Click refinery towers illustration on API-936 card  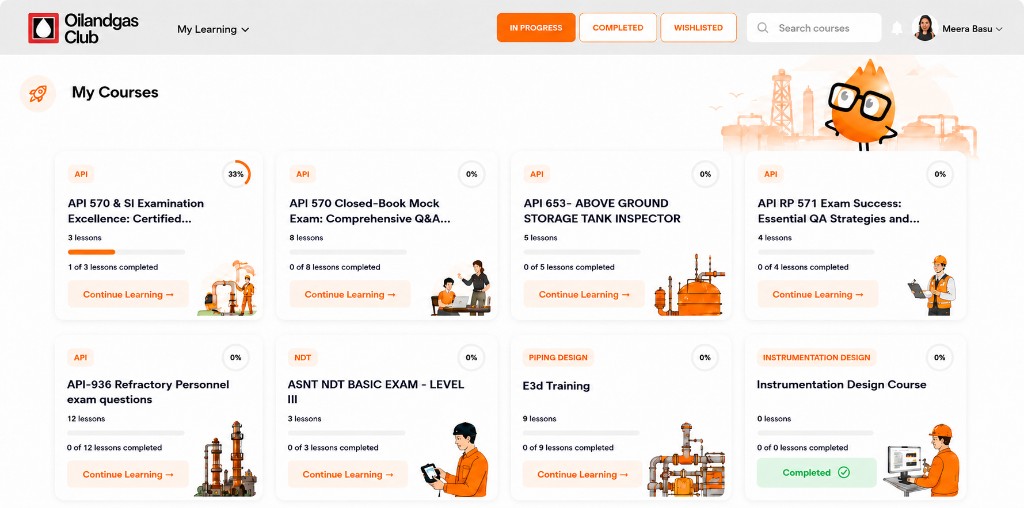click(226, 459)
